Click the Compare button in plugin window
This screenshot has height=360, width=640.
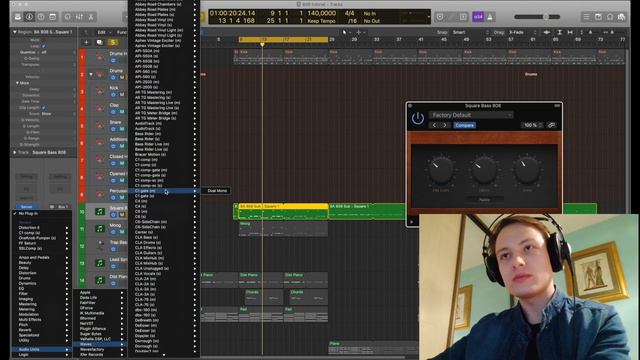(464, 125)
